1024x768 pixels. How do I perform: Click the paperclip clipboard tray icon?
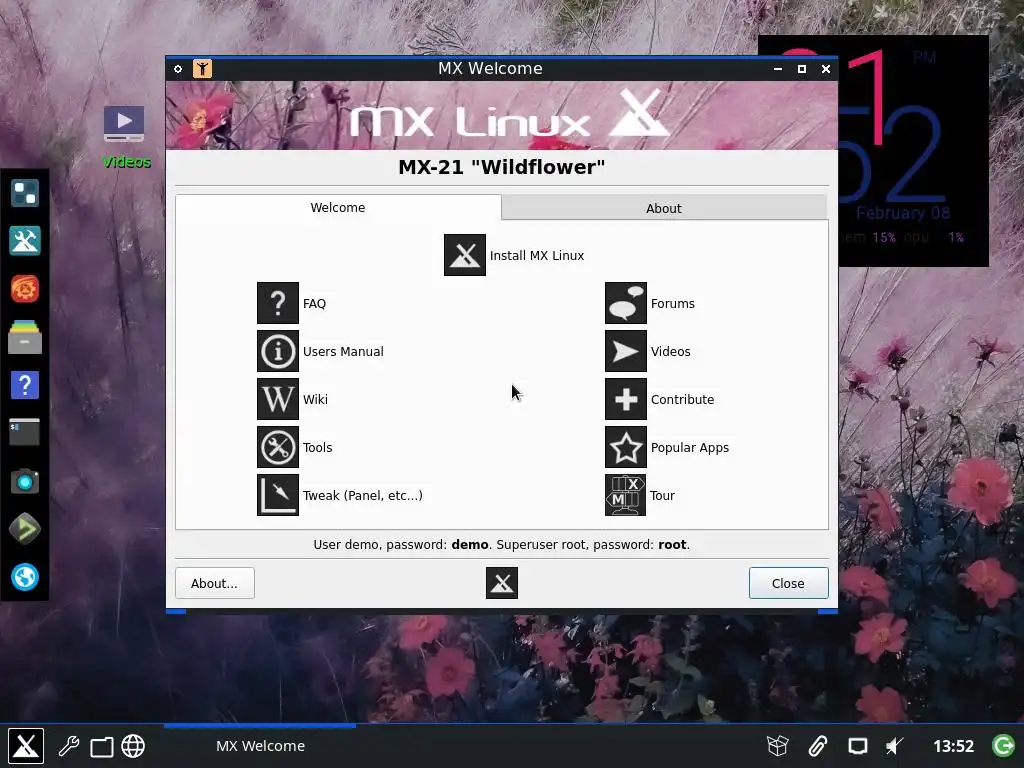[818, 746]
